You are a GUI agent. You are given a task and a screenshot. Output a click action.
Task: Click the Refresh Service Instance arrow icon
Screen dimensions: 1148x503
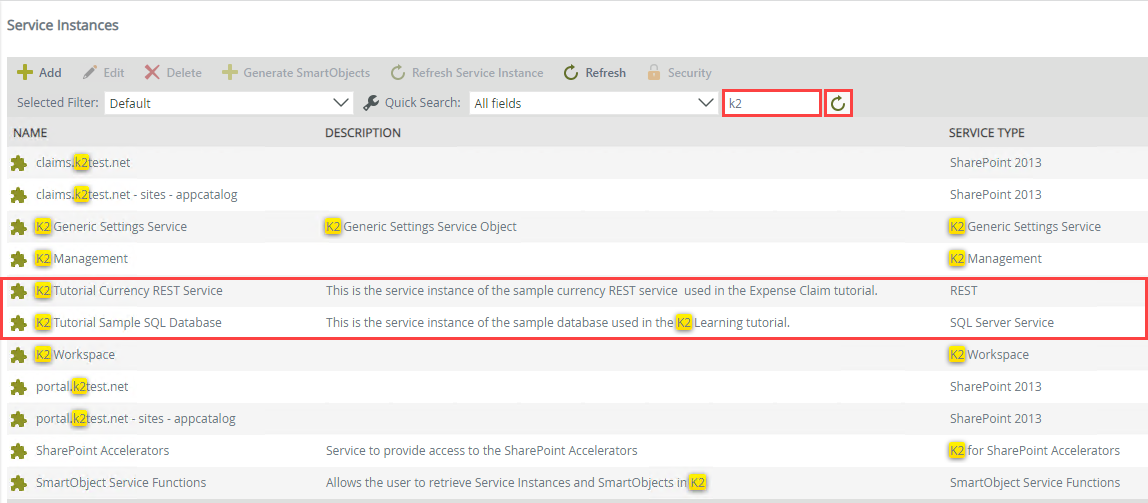398,72
